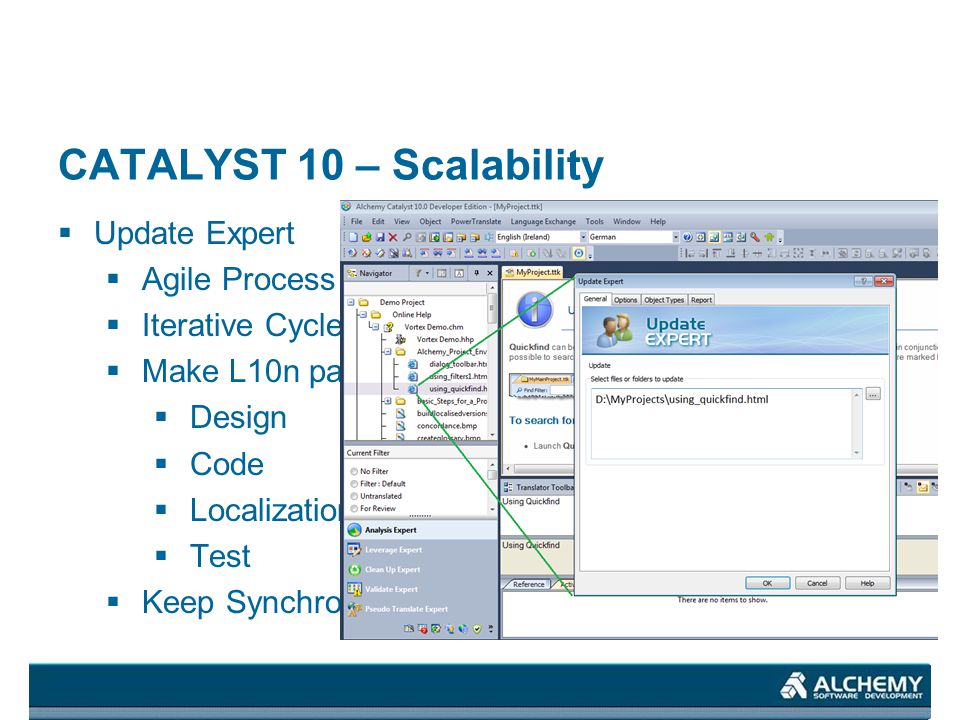Click the Translator Toolbar list icon
960x720 pixels.
508,487
